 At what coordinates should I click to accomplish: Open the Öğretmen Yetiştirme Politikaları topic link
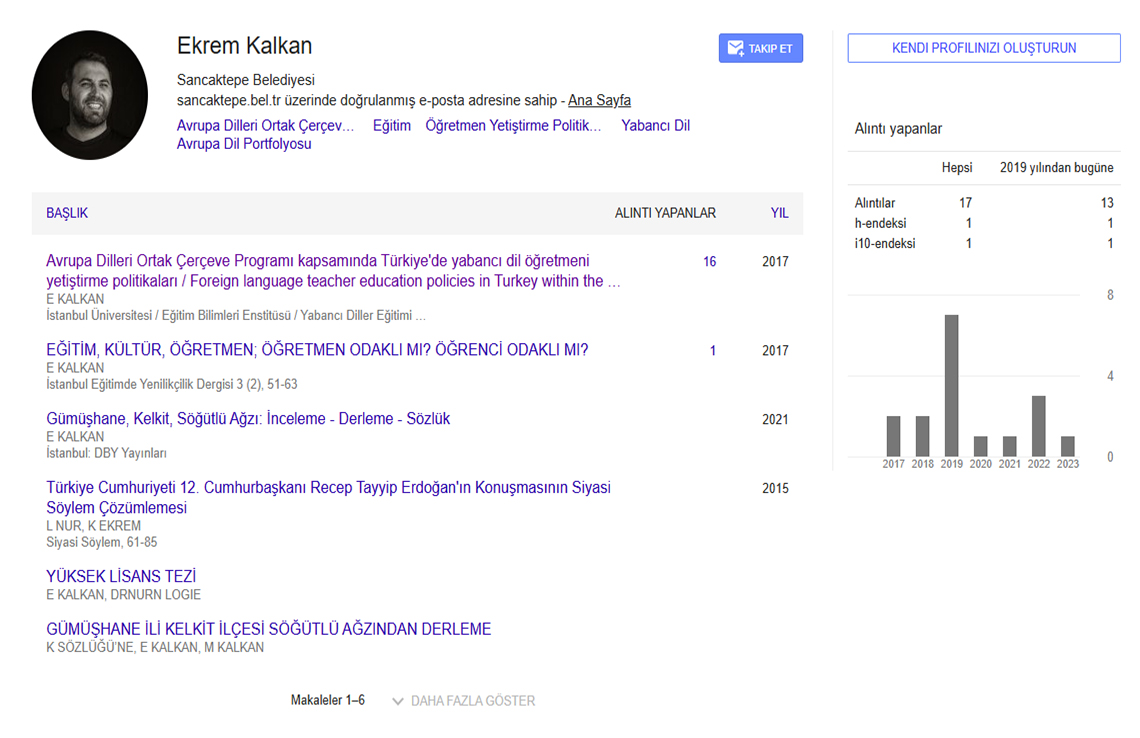513,126
